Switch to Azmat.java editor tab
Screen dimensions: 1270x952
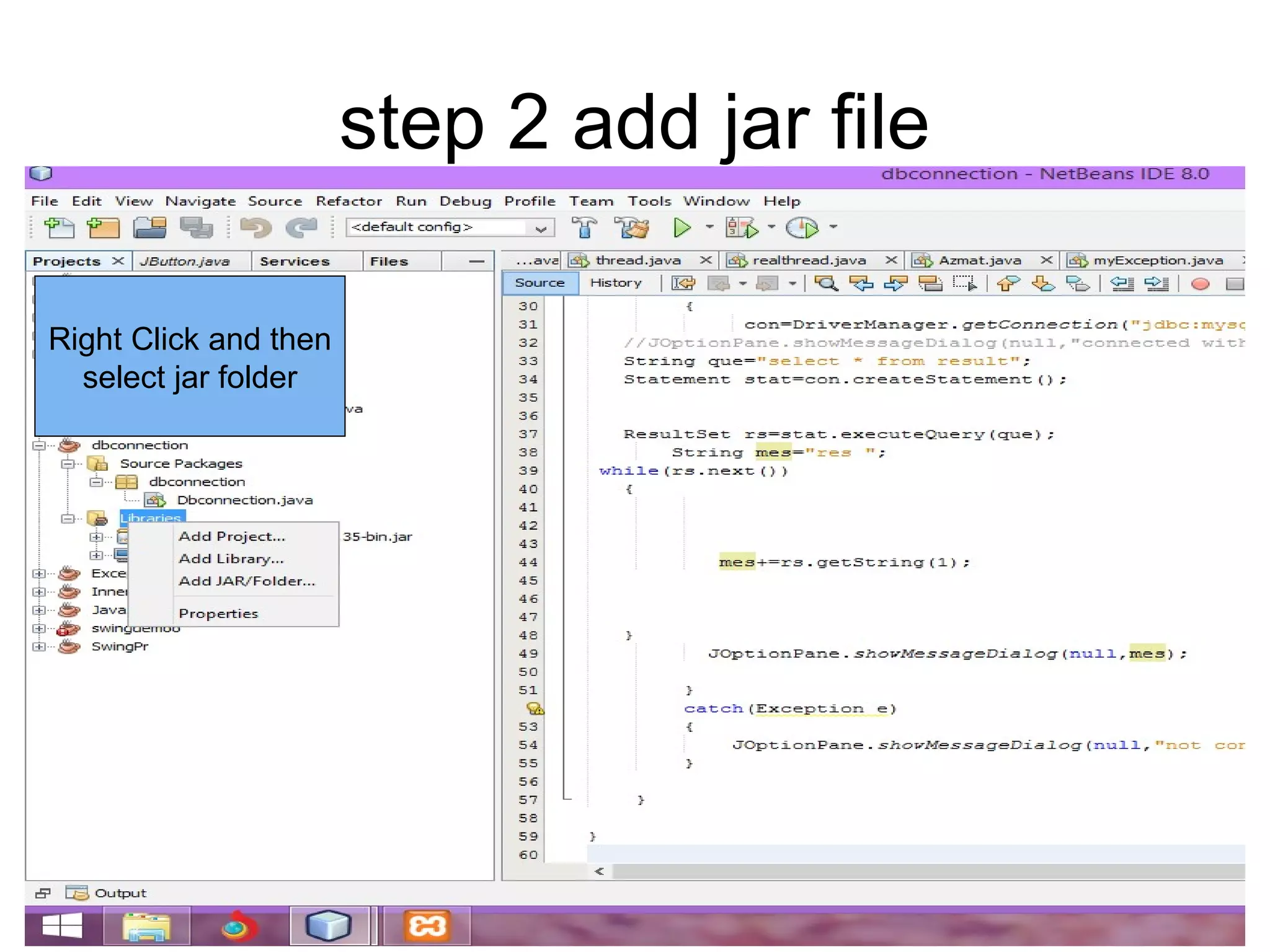(980, 260)
